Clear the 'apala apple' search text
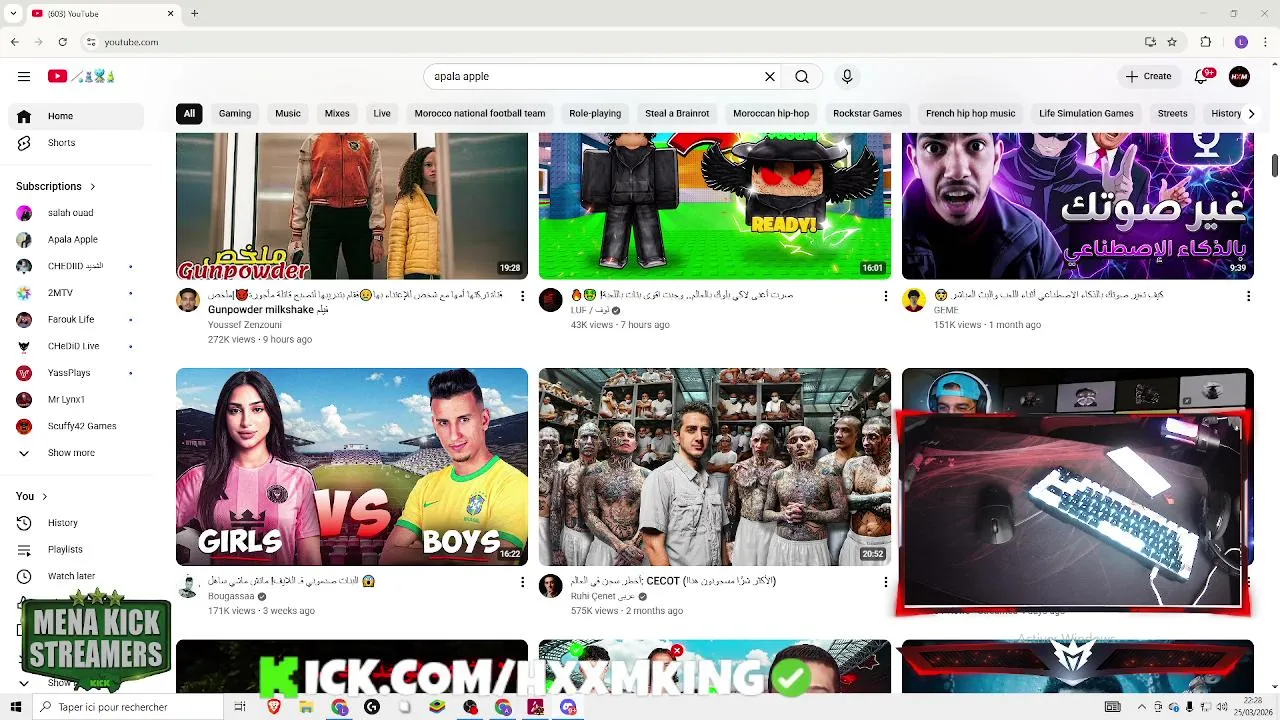This screenshot has height=720, width=1280. pos(770,76)
